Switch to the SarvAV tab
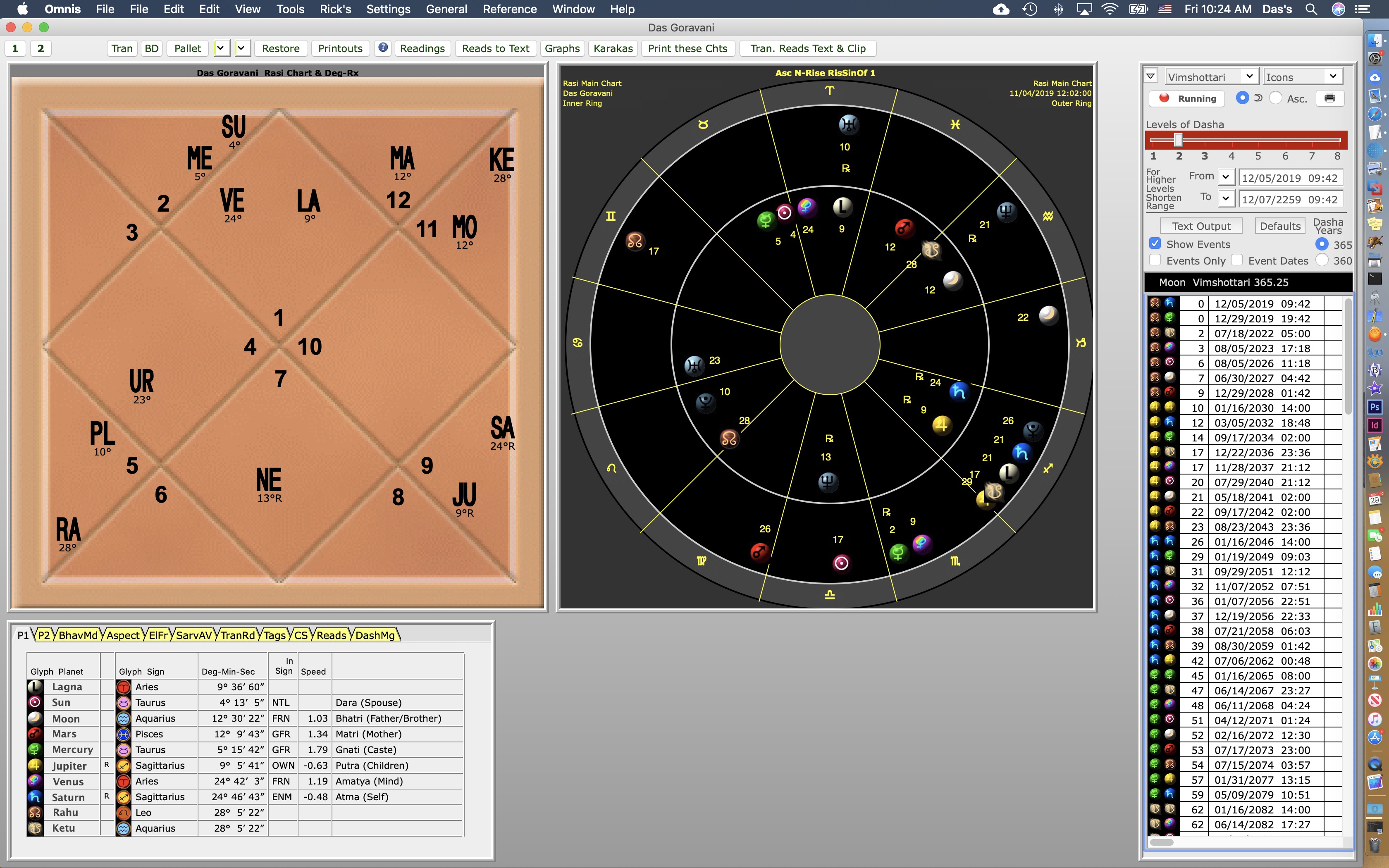The height and width of the screenshot is (868, 1389). tap(193, 635)
